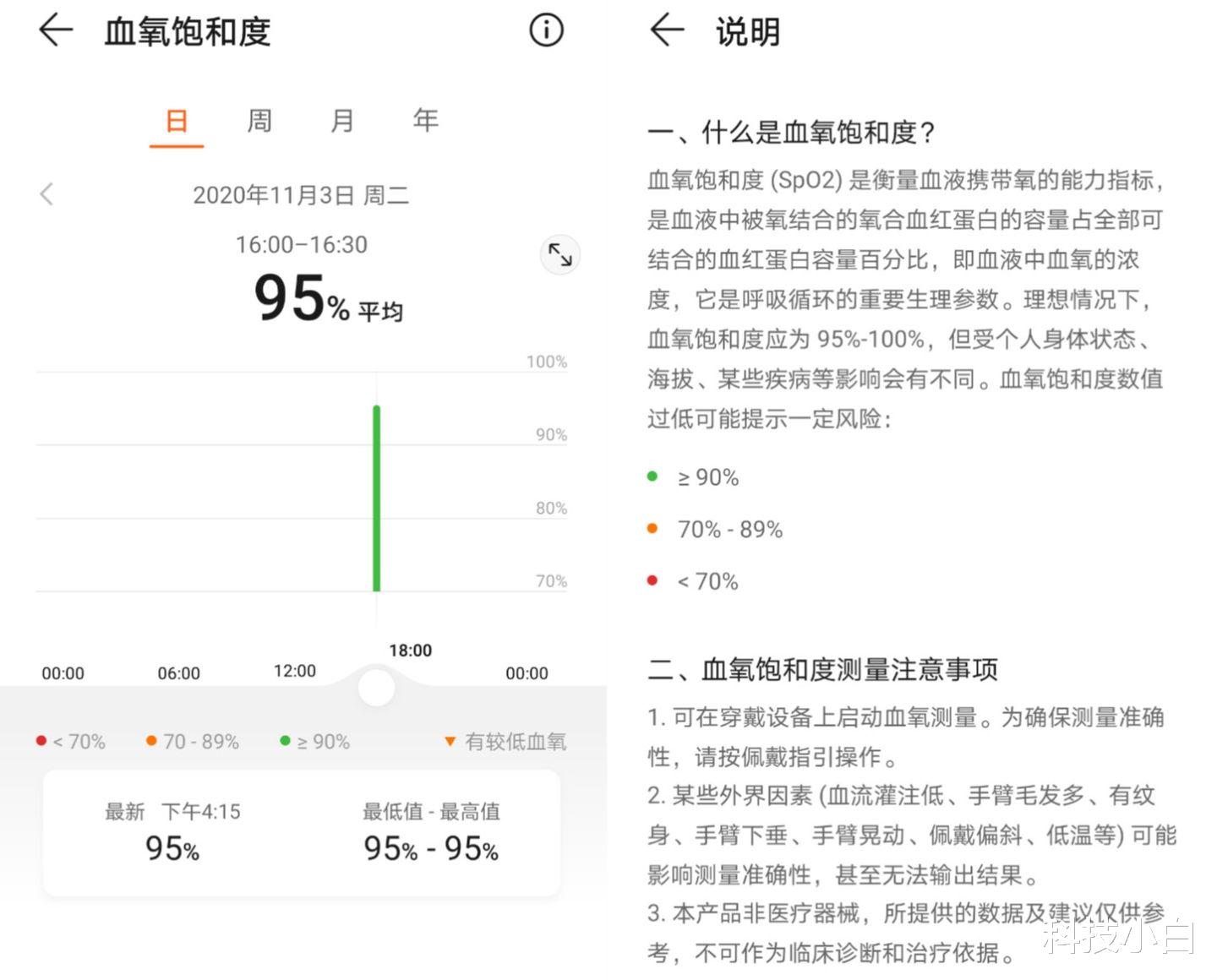Tap the red < 70% legend dot
This screenshot has width=1217, height=980.
(40, 740)
